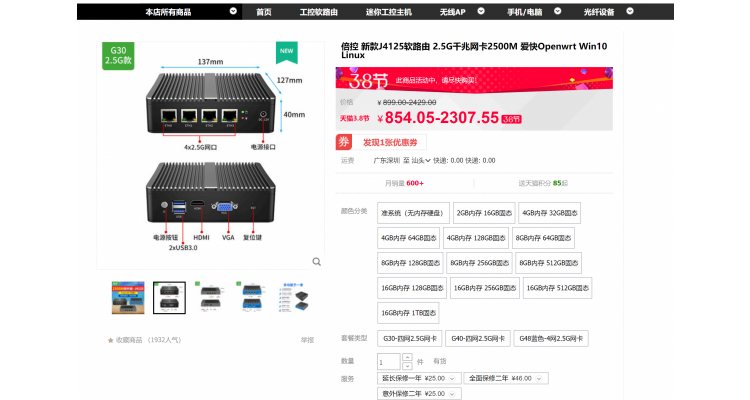
Task: Select package G30-四网2.5G网卡
Action: (410, 338)
